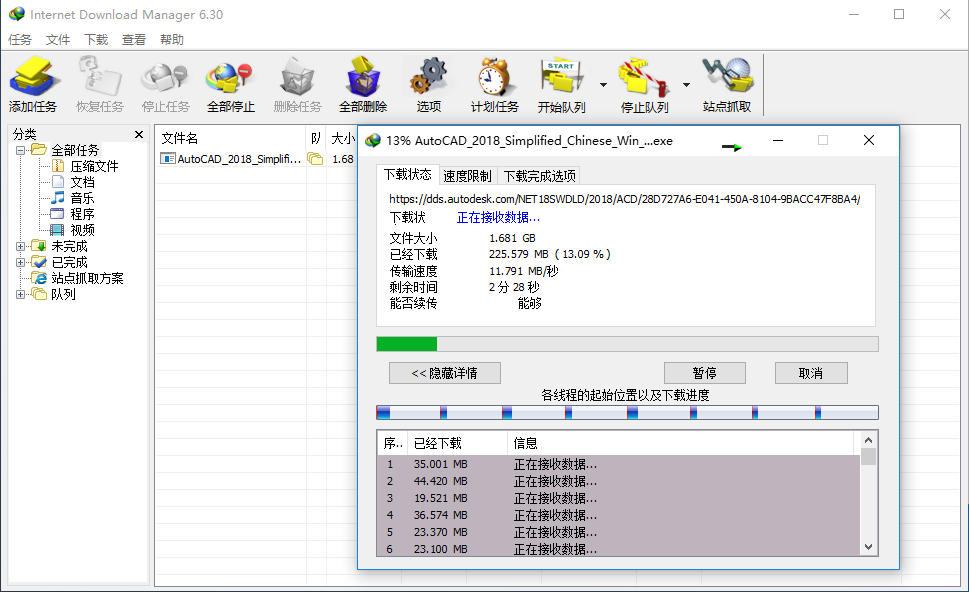Click the 停止任务 (Stop) toolbar icon
The image size is (969, 592).
(165, 85)
